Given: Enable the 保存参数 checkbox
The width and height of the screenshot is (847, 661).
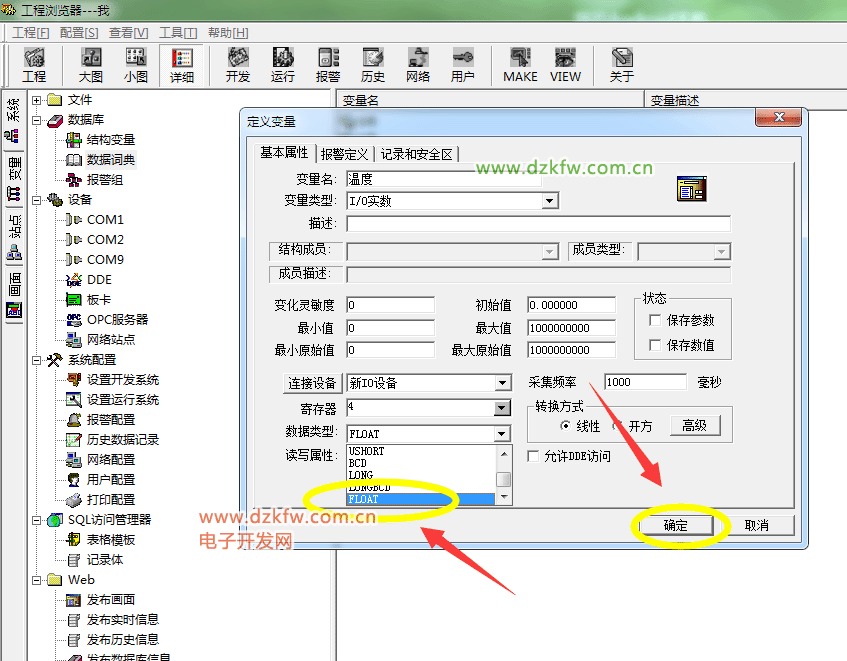Looking at the screenshot, I should (x=656, y=321).
